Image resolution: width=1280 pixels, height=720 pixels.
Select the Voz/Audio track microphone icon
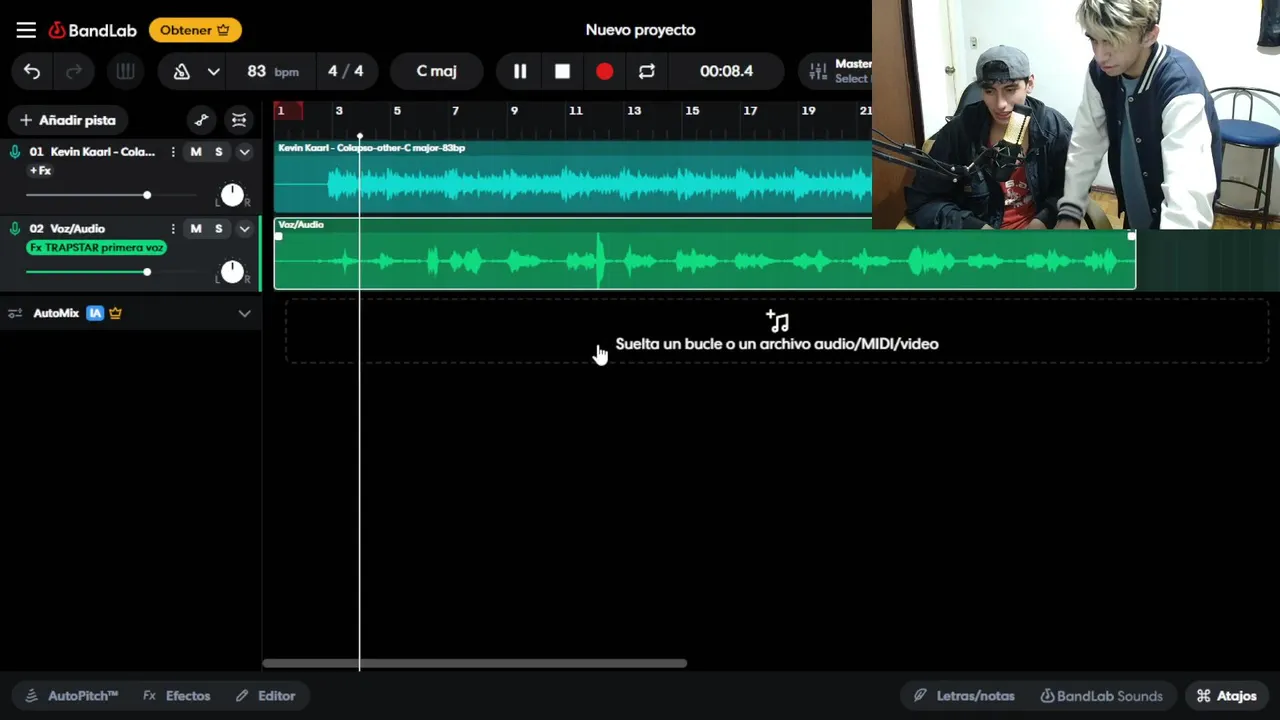coord(15,229)
